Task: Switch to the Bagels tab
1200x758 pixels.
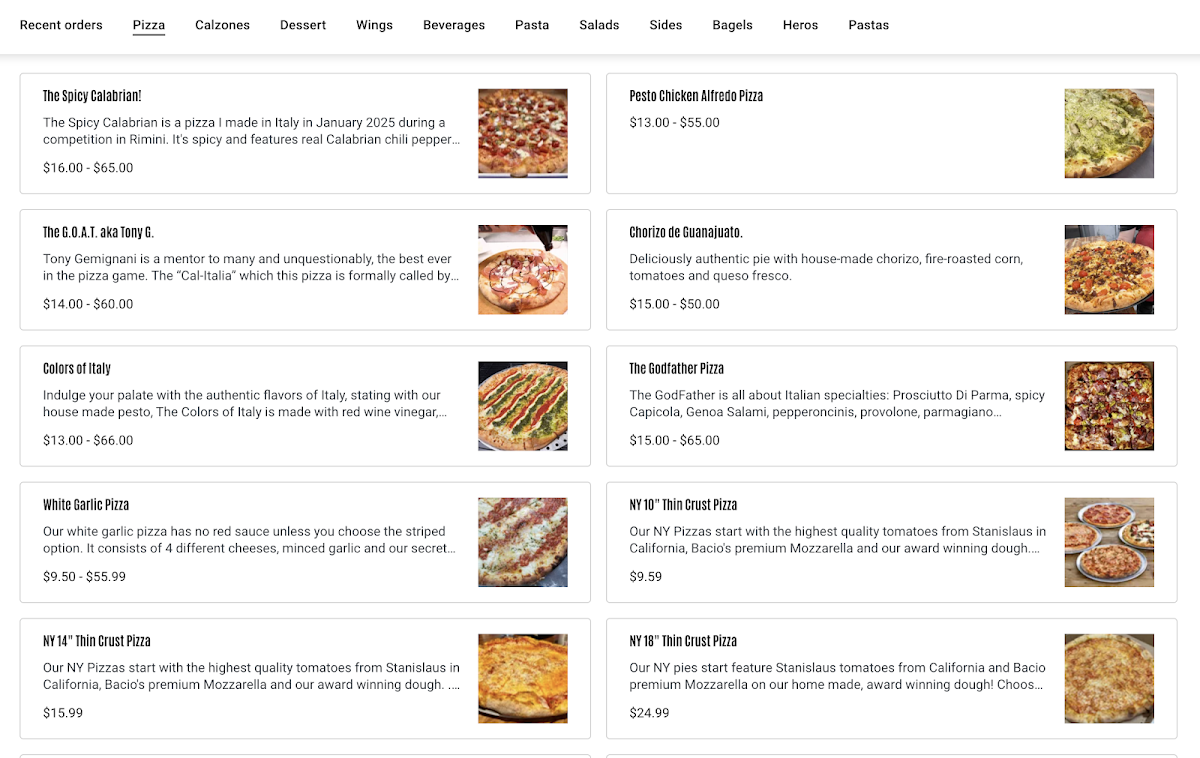Action: (732, 25)
